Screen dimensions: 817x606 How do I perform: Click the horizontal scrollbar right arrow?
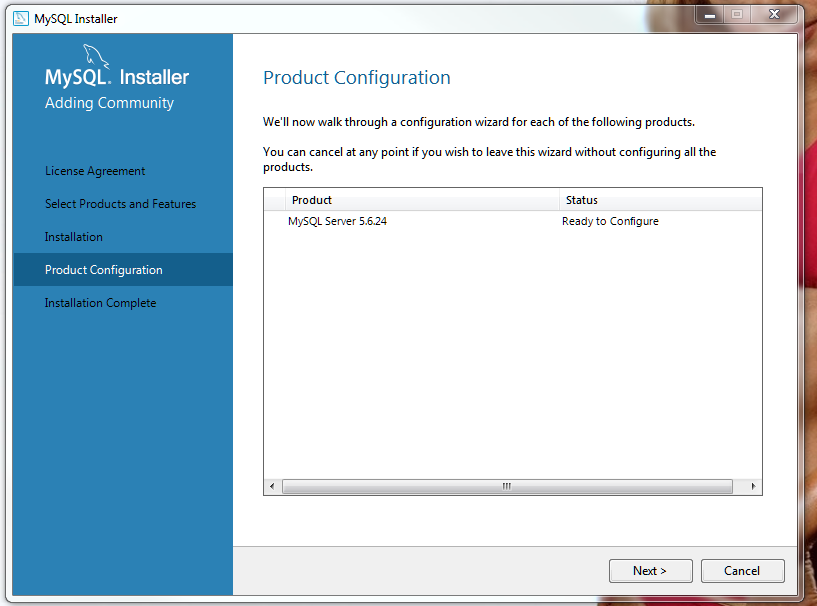[753, 486]
